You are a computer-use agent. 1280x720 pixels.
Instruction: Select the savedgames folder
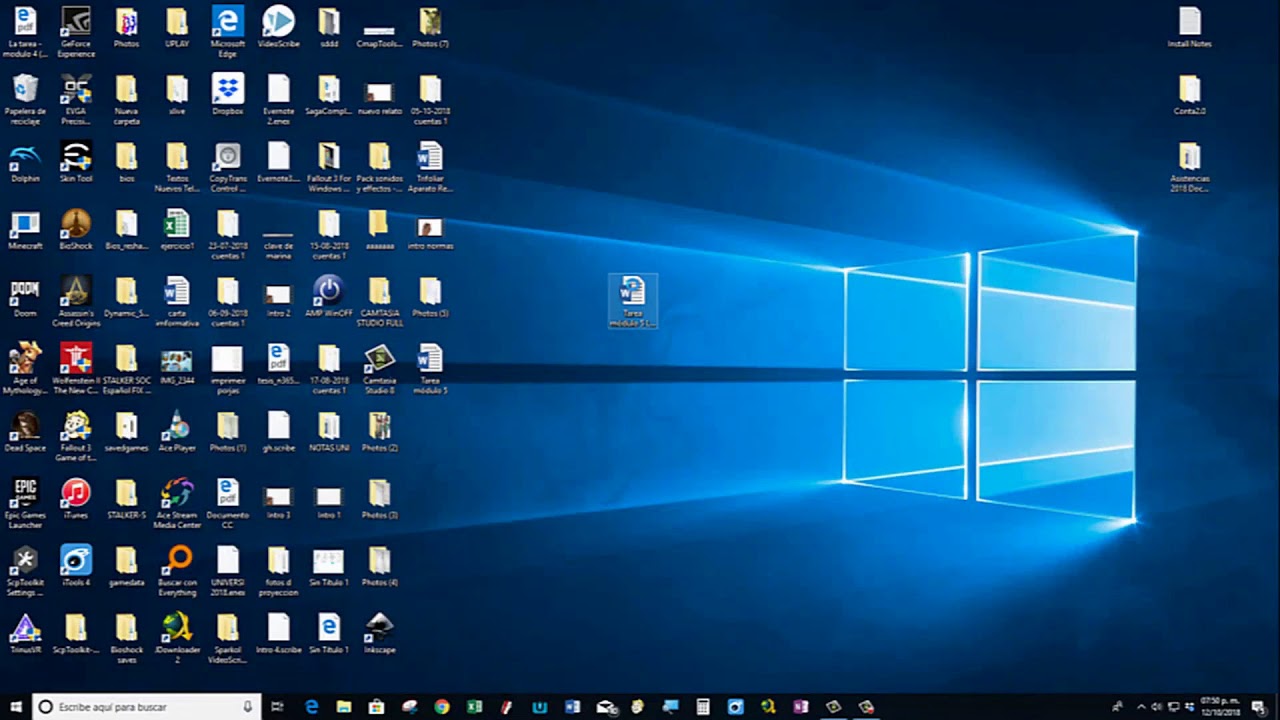click(126, 431)
